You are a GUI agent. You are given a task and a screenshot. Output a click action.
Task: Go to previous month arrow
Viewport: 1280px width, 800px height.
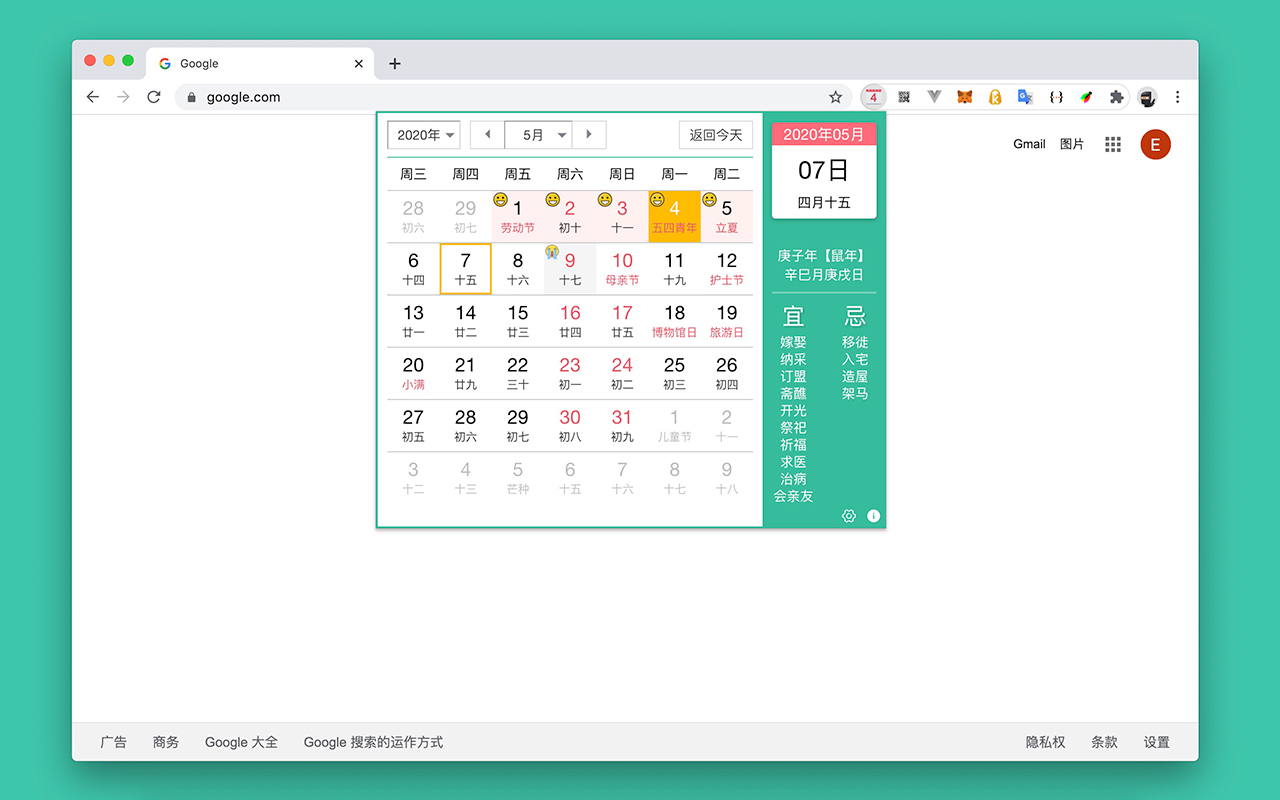pyautogui.click(x=487, y=135)
